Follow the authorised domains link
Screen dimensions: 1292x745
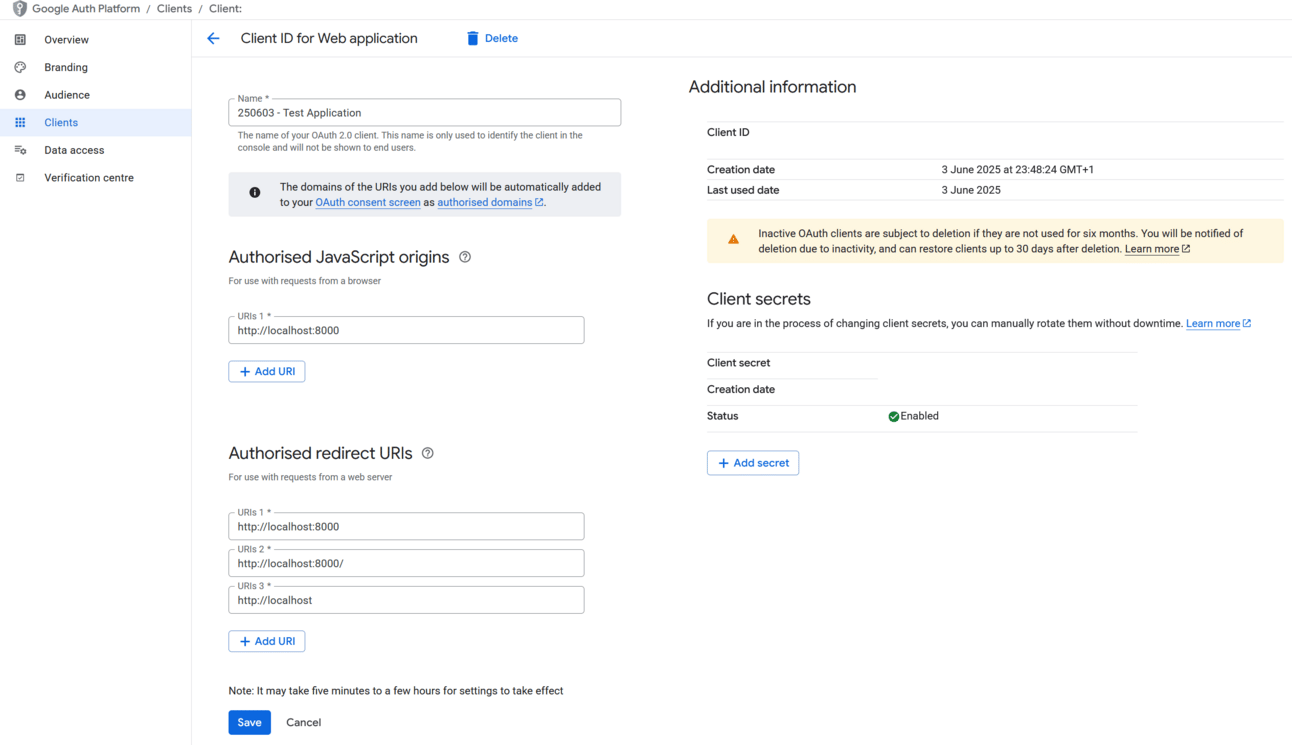(485, 202)
